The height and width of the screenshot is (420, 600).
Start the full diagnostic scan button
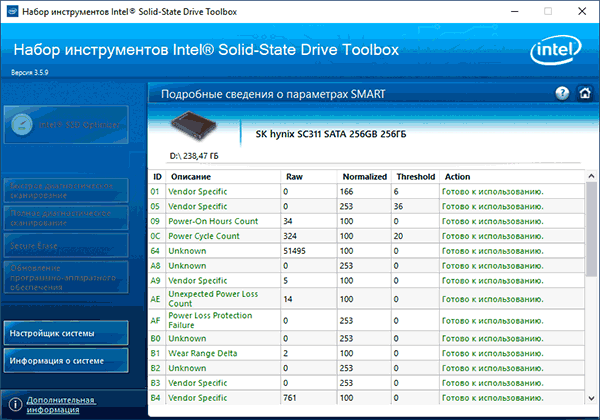[66, 218]
